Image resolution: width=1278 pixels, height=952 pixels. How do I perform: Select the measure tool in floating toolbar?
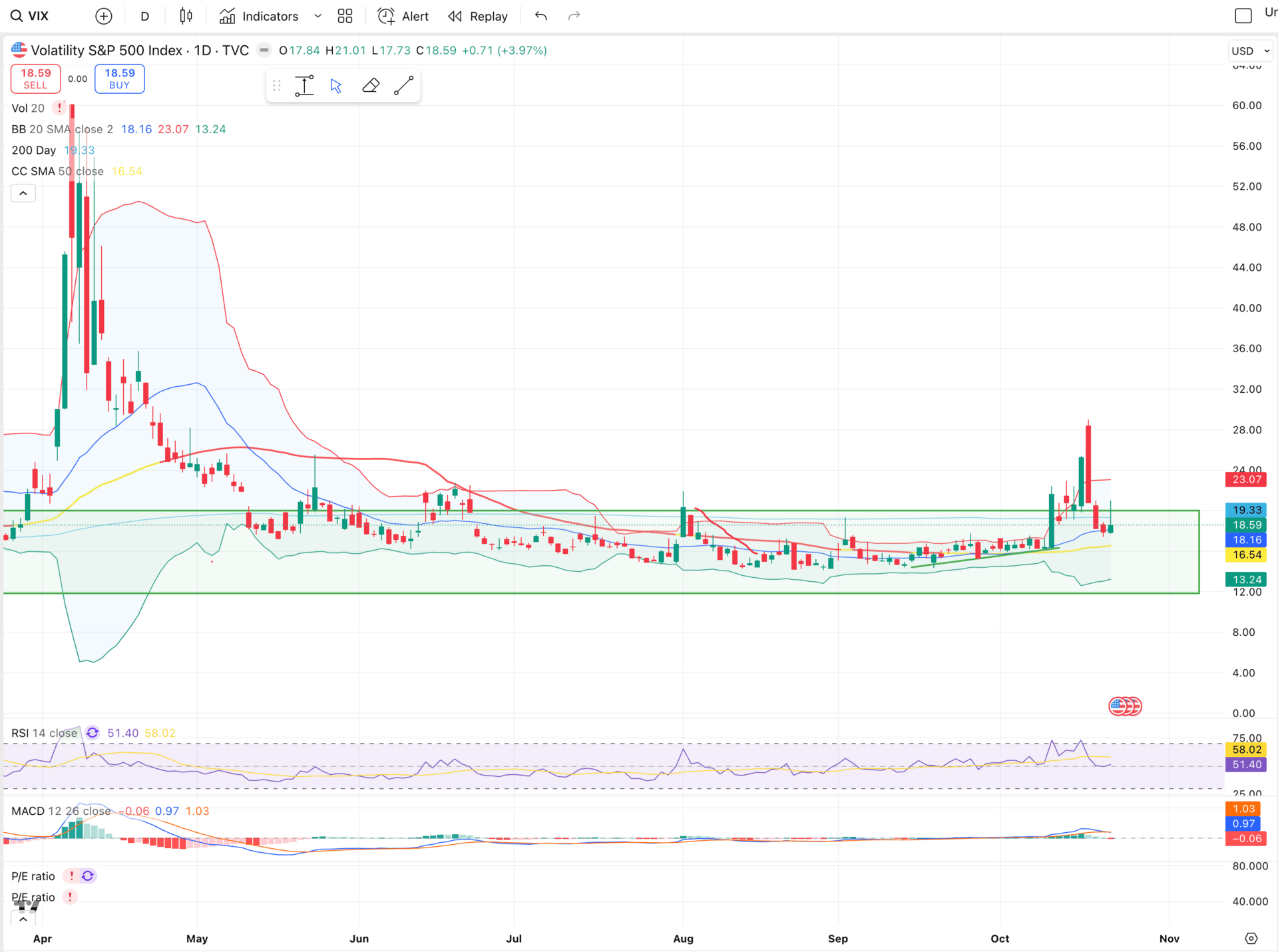(x=304, y=86)
